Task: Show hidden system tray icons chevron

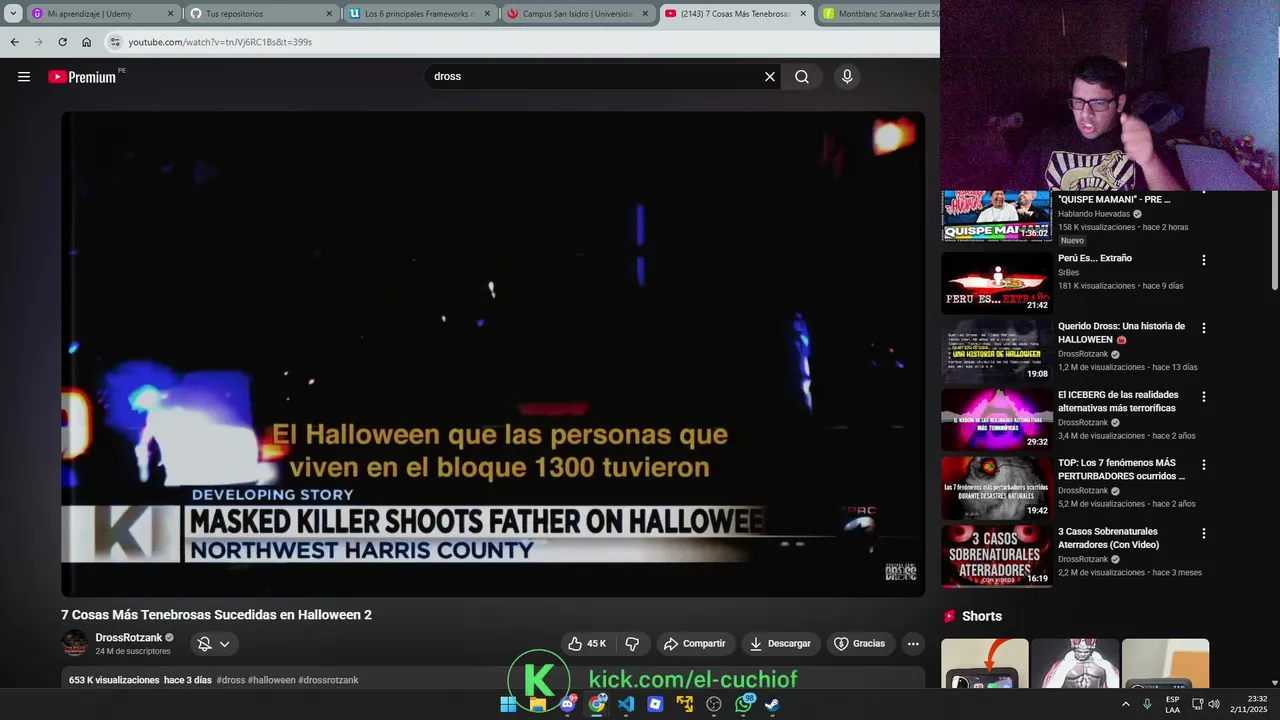Action: (1126, 704)
